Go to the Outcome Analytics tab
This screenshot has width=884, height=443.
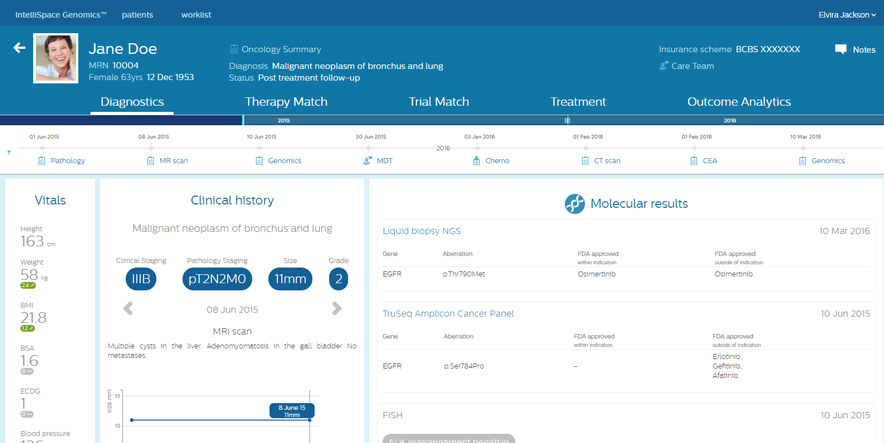coord(738,102)
